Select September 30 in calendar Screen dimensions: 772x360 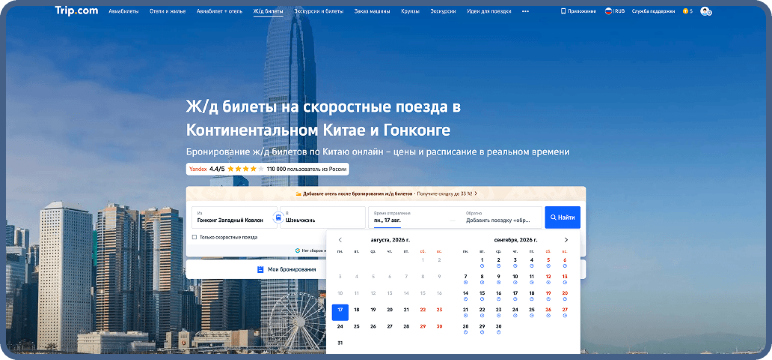click(498, 328)
